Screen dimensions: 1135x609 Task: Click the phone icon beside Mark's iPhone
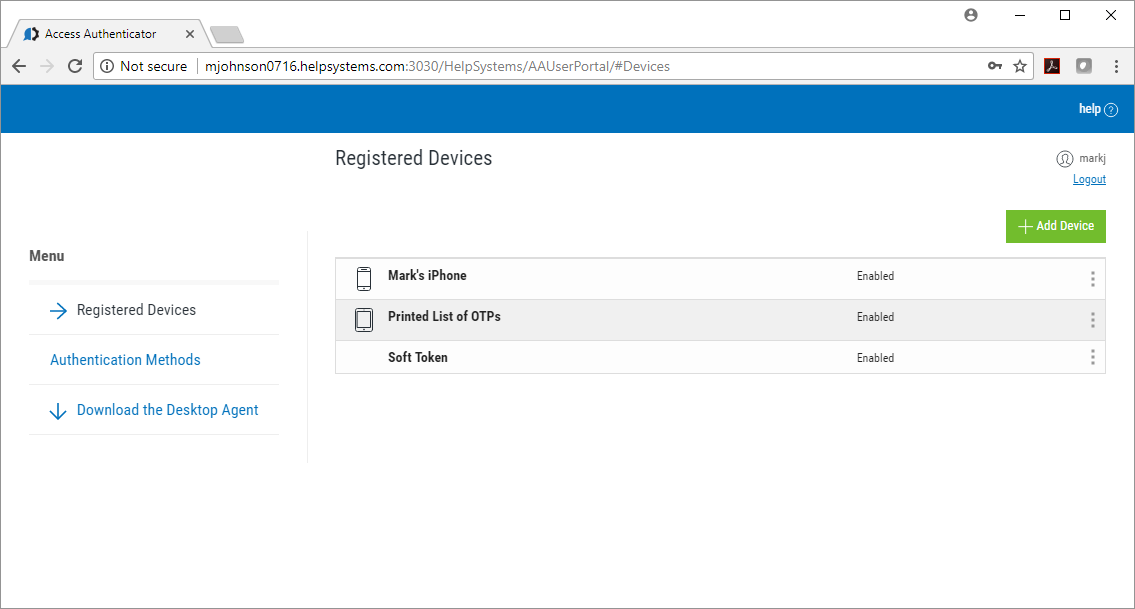click(364, 279)
